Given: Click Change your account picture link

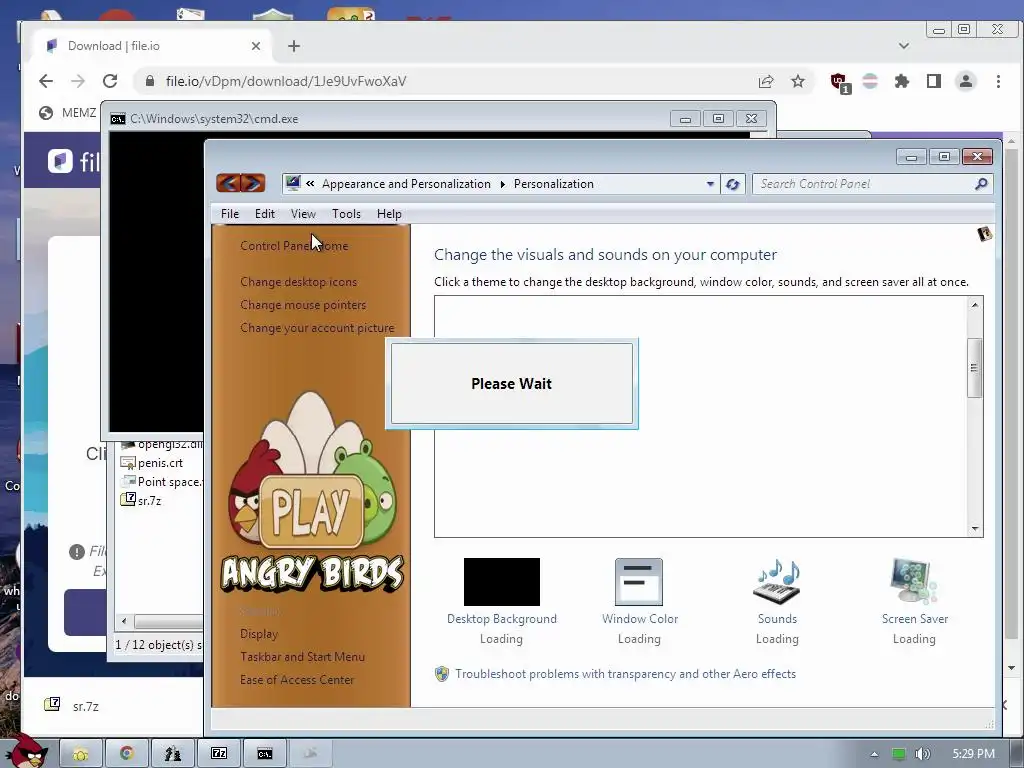Looking at the screenshot, I should click(317, 327).
